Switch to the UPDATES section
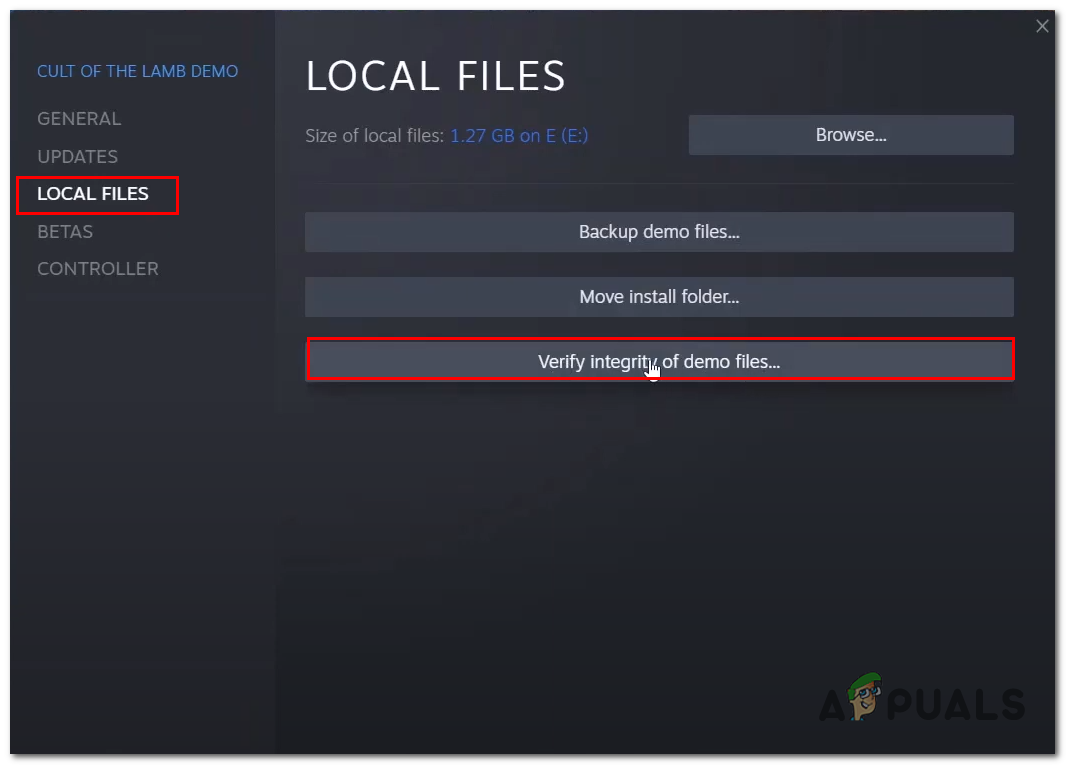The width and height of the screenshot is (1066, 765). (x=78, y=156)
